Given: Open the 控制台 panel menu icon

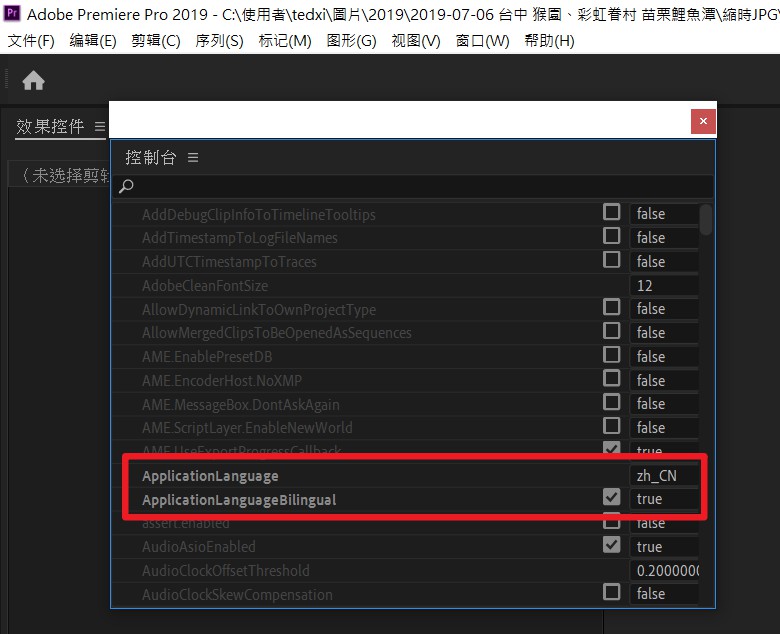Looking at the screenshot, I should tap(193, 158).
